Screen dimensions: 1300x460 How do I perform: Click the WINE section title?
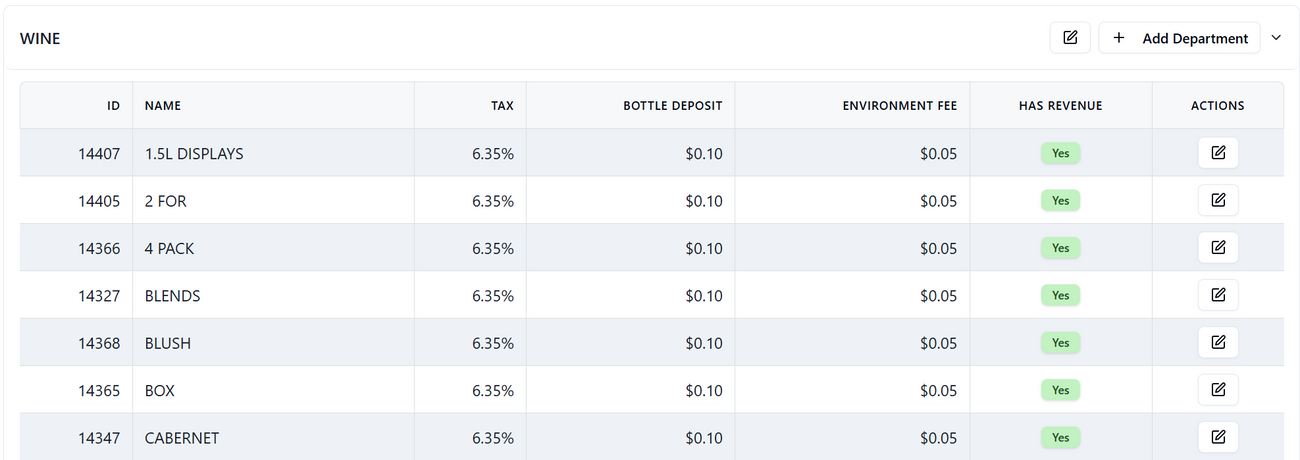(40, 38)
